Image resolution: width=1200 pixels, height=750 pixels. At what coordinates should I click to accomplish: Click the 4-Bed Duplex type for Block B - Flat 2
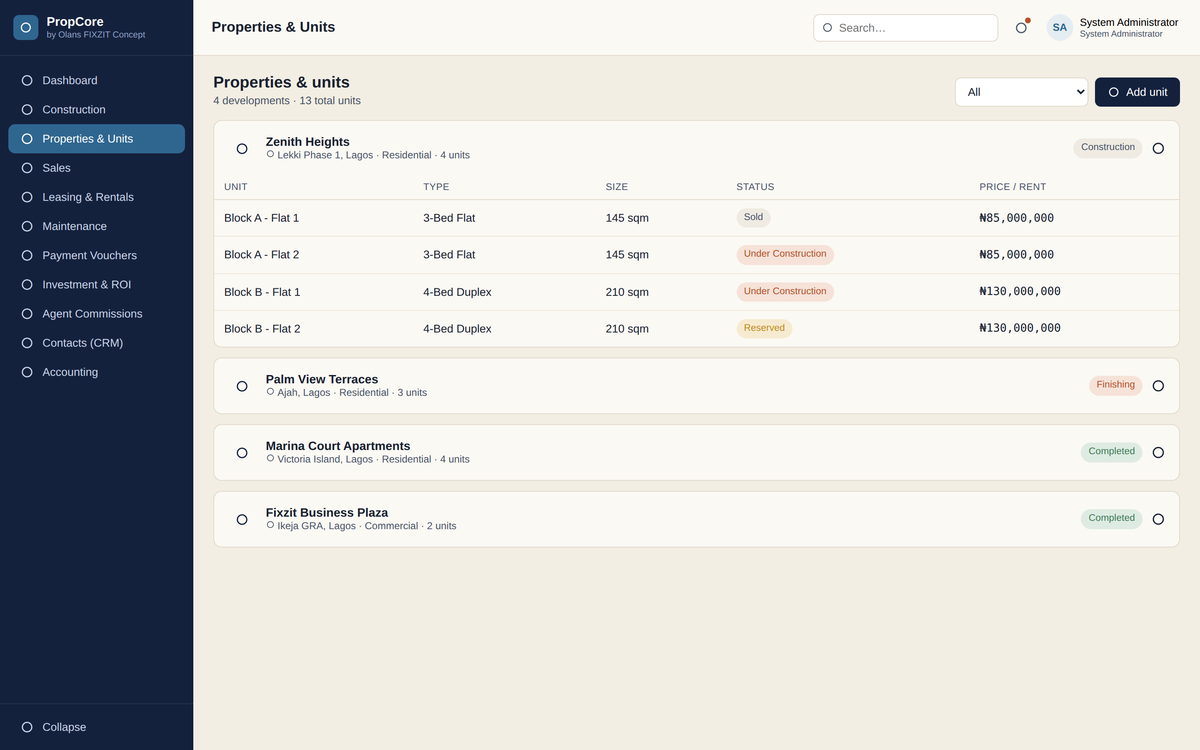click(x=457, y=329)
